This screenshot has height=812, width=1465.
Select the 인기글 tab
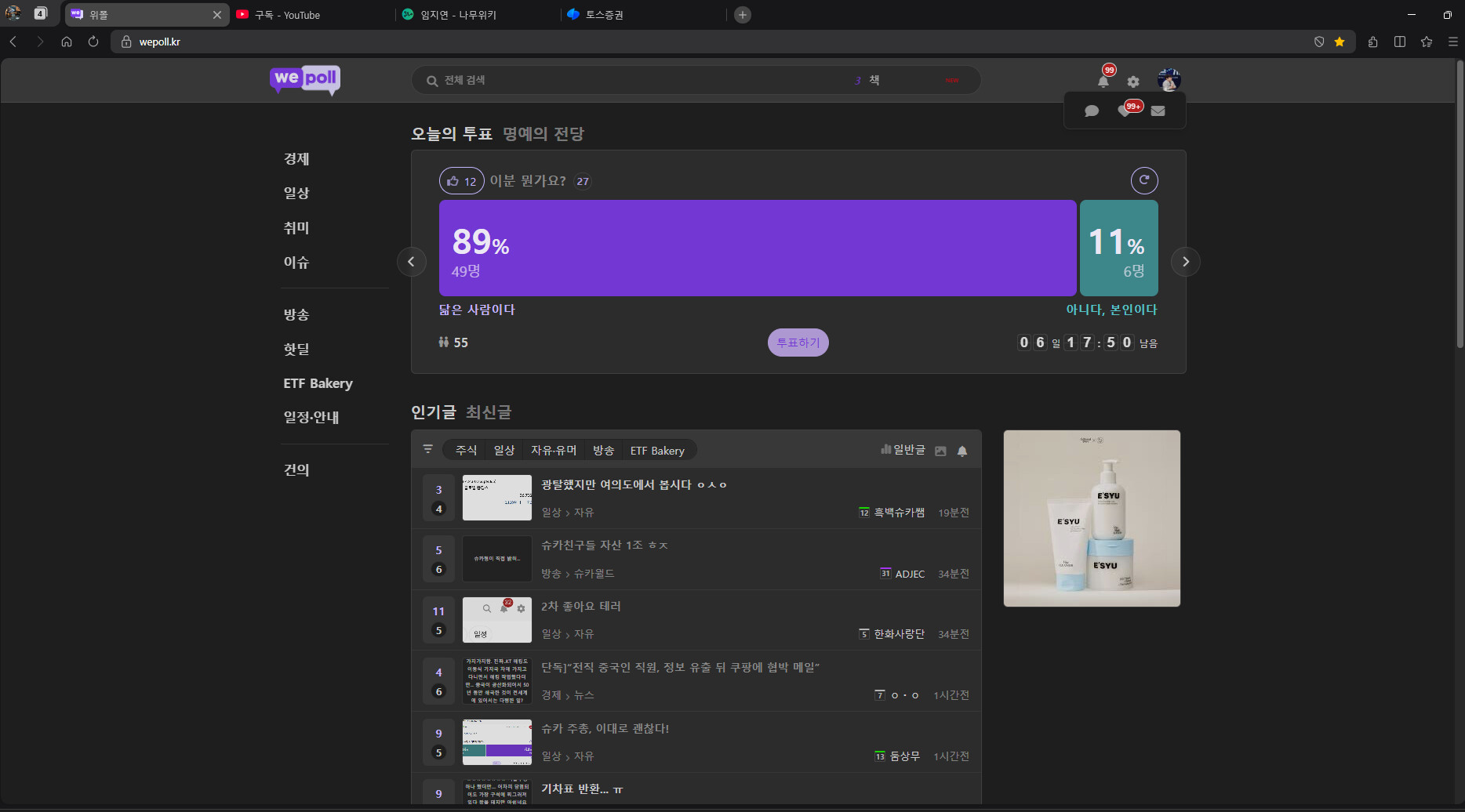coord(434,412)
